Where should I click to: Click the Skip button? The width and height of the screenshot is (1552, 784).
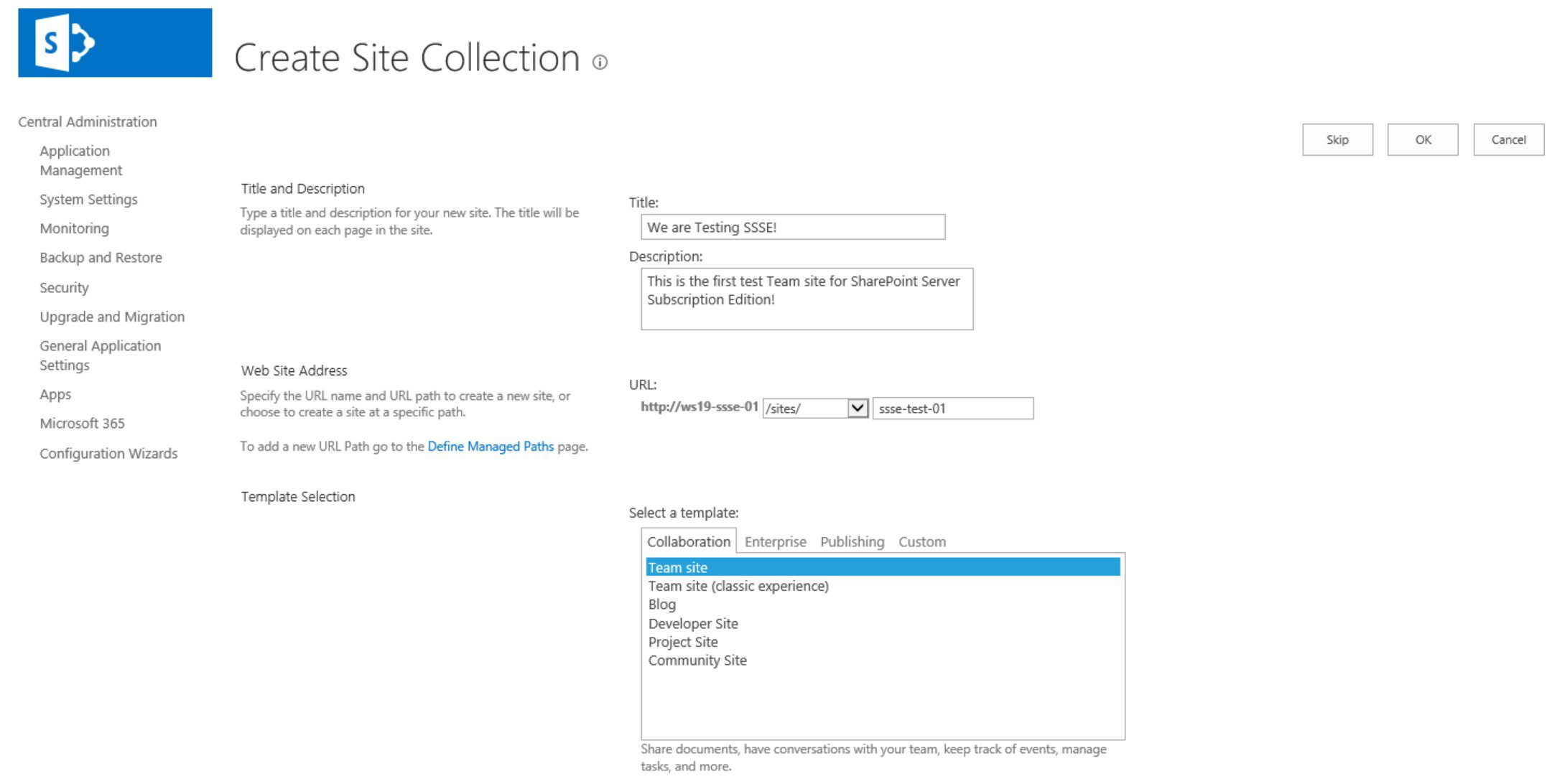pos(1337,139)
